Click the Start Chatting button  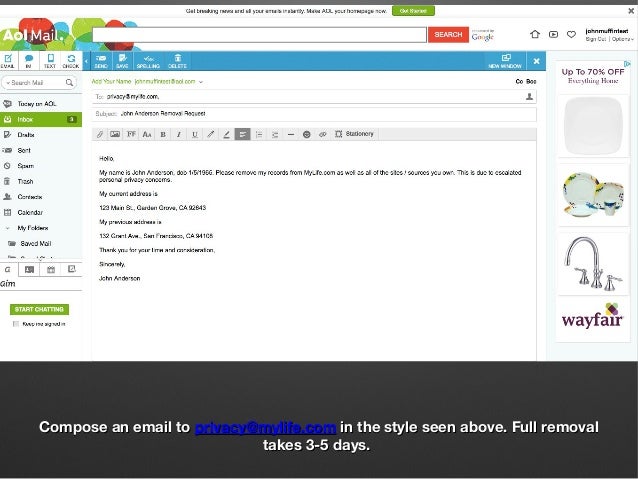pyautogui.click(x=39, y=309)
